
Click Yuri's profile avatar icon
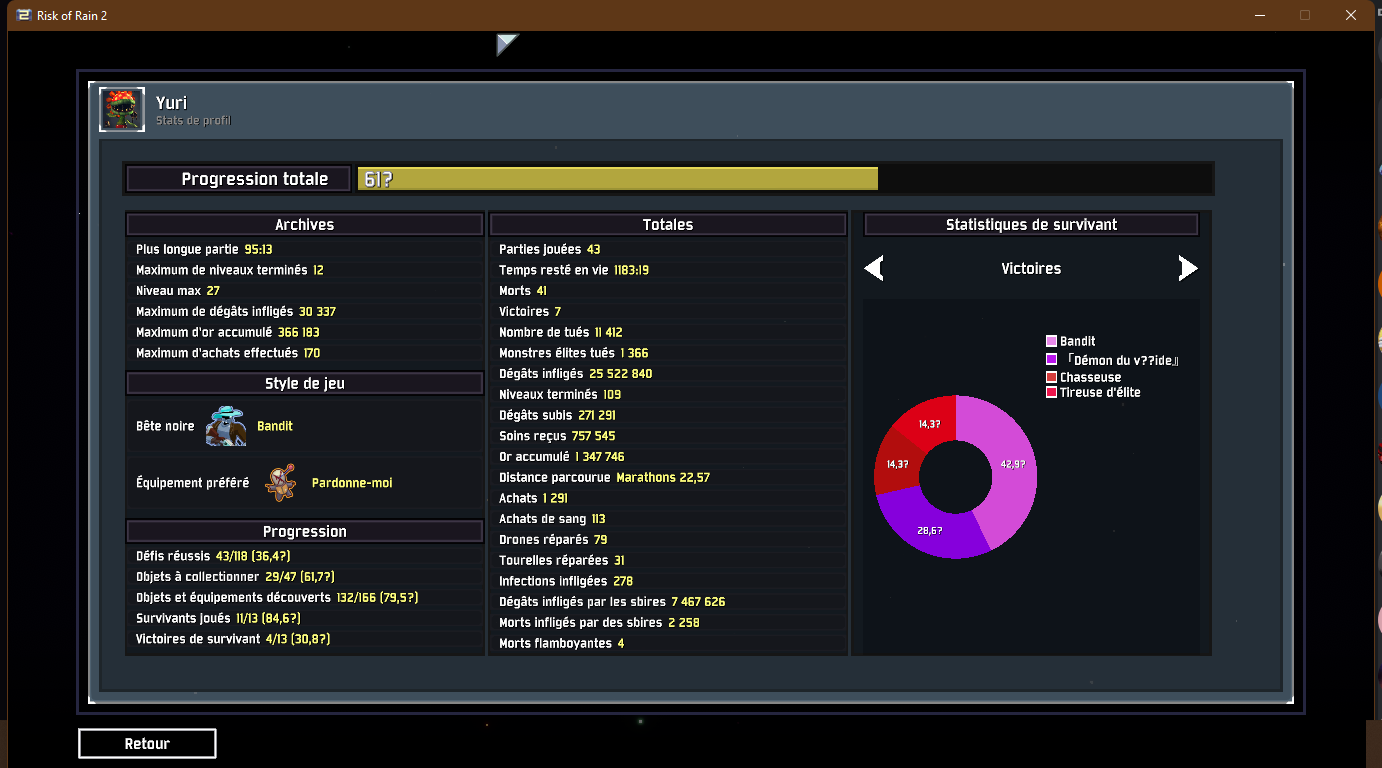point(122,110)
